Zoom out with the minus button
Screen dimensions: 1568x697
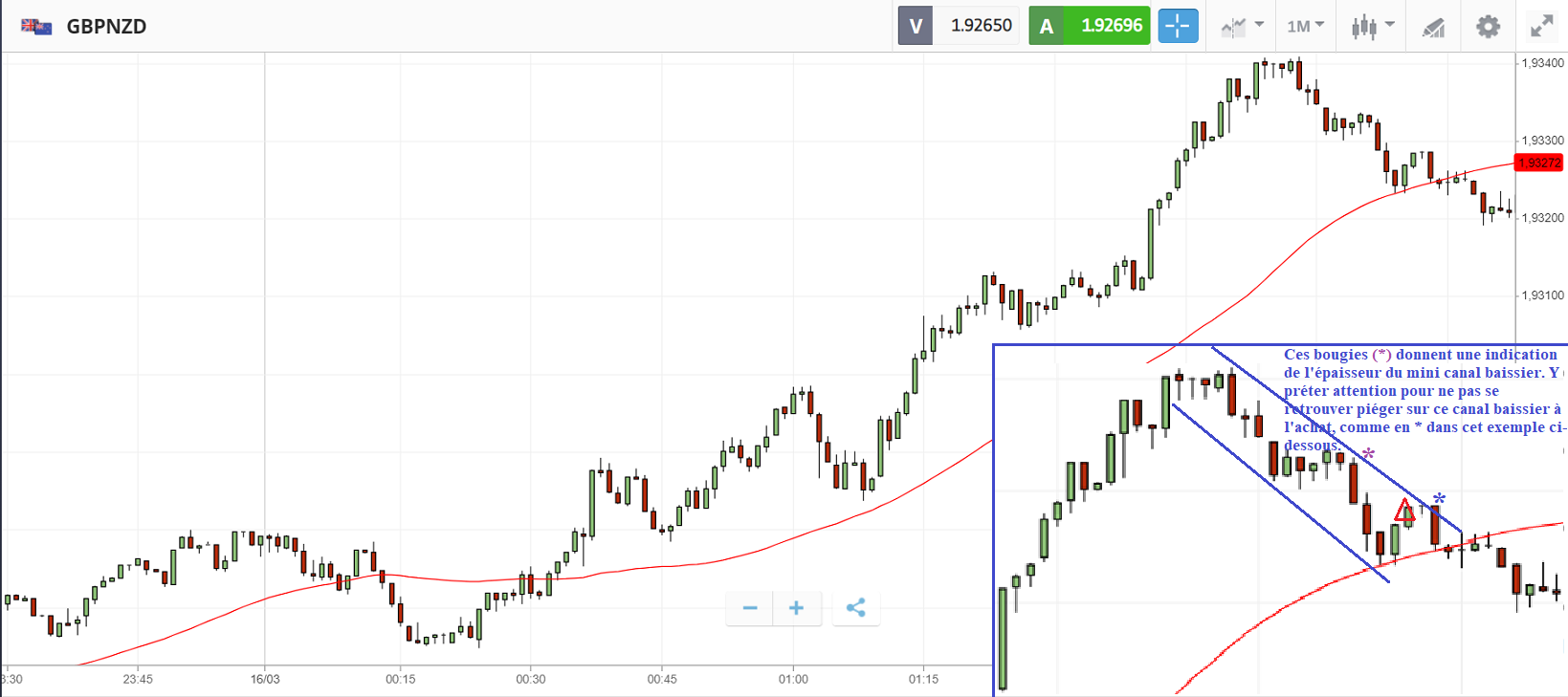[x=750, y=608]
